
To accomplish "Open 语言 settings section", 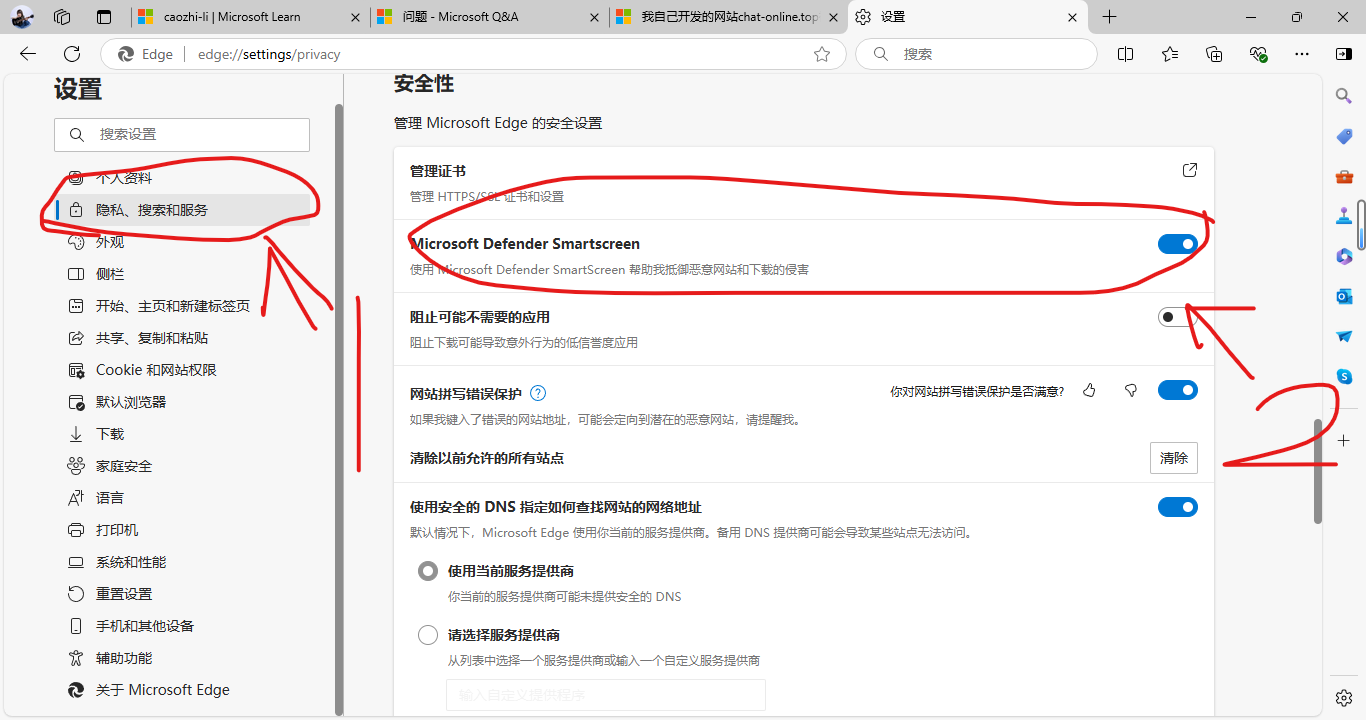I will click(x=182, y=498).
